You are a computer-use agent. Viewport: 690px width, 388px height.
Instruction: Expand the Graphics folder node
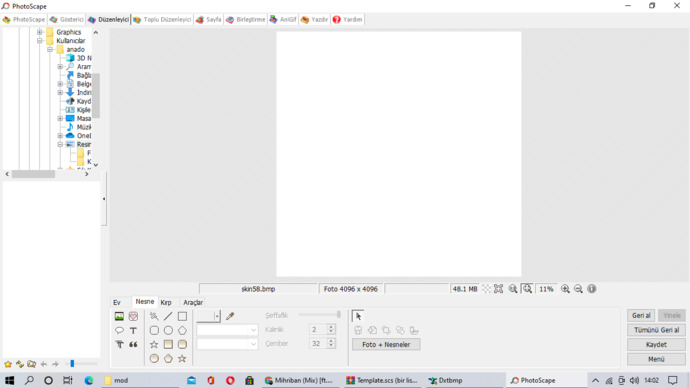[x=40, y=32]
